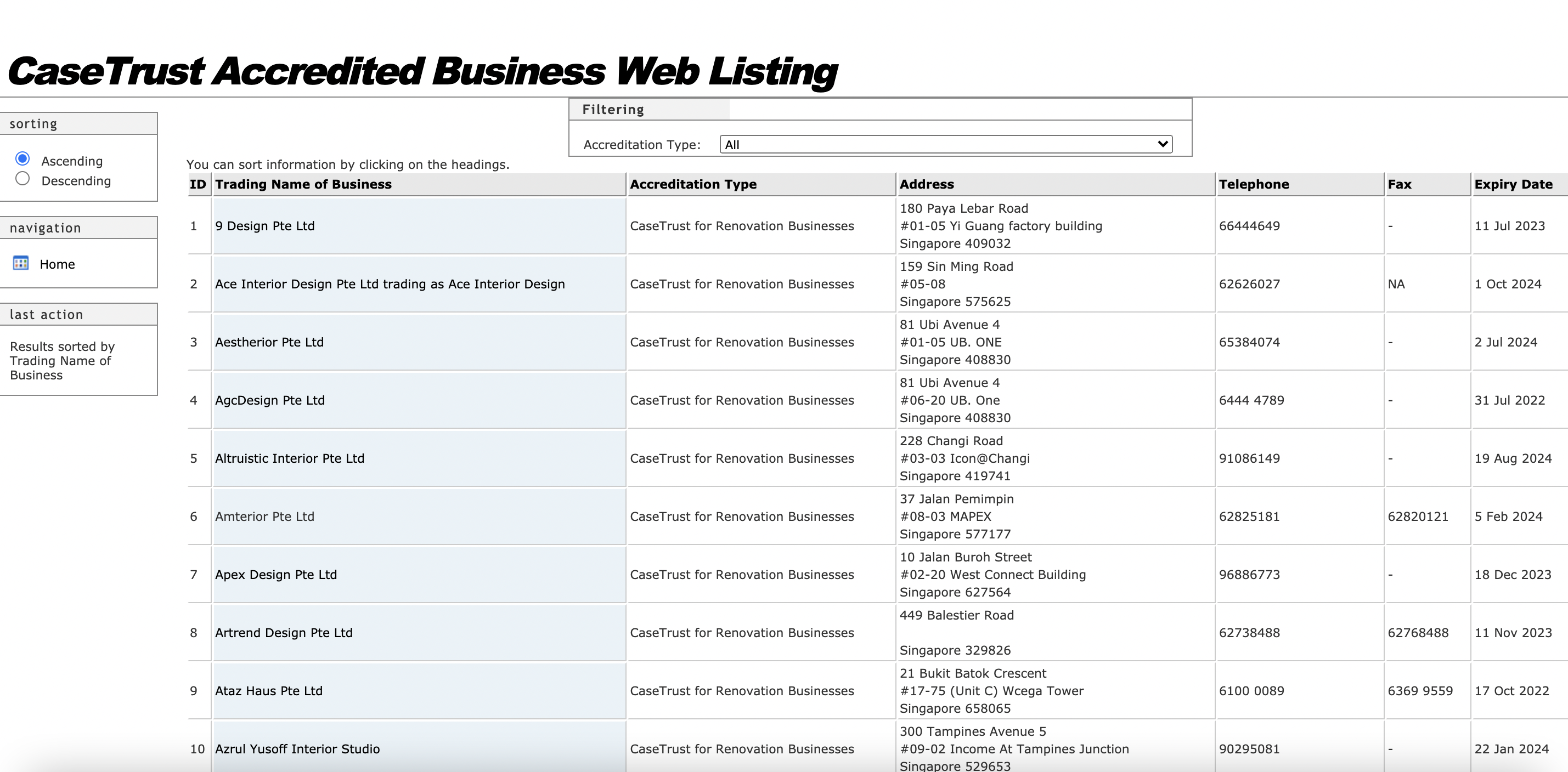Click fax number 6369 9559
Image resolution: width=1568 pixels, height=772 pixels.
point(1420,691)
